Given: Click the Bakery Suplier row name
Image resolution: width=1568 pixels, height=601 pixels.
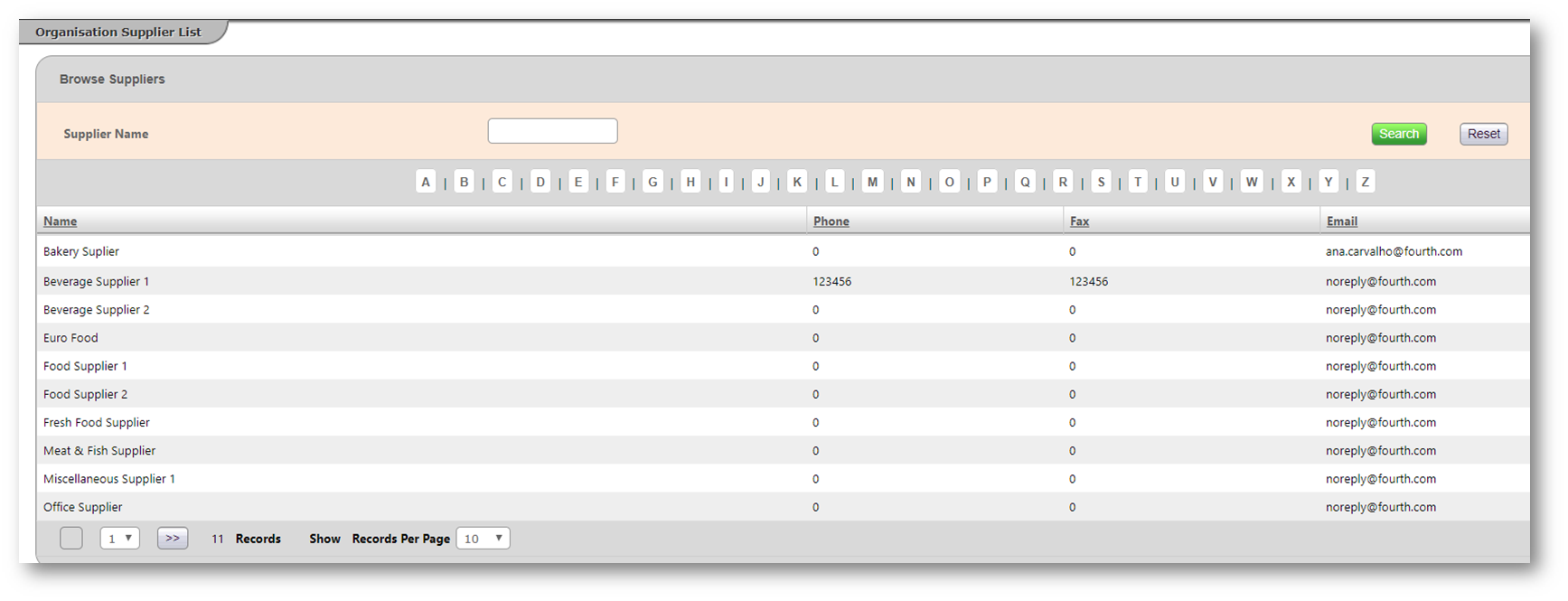Looking at the screenshot, I should (x=81, y=251).
